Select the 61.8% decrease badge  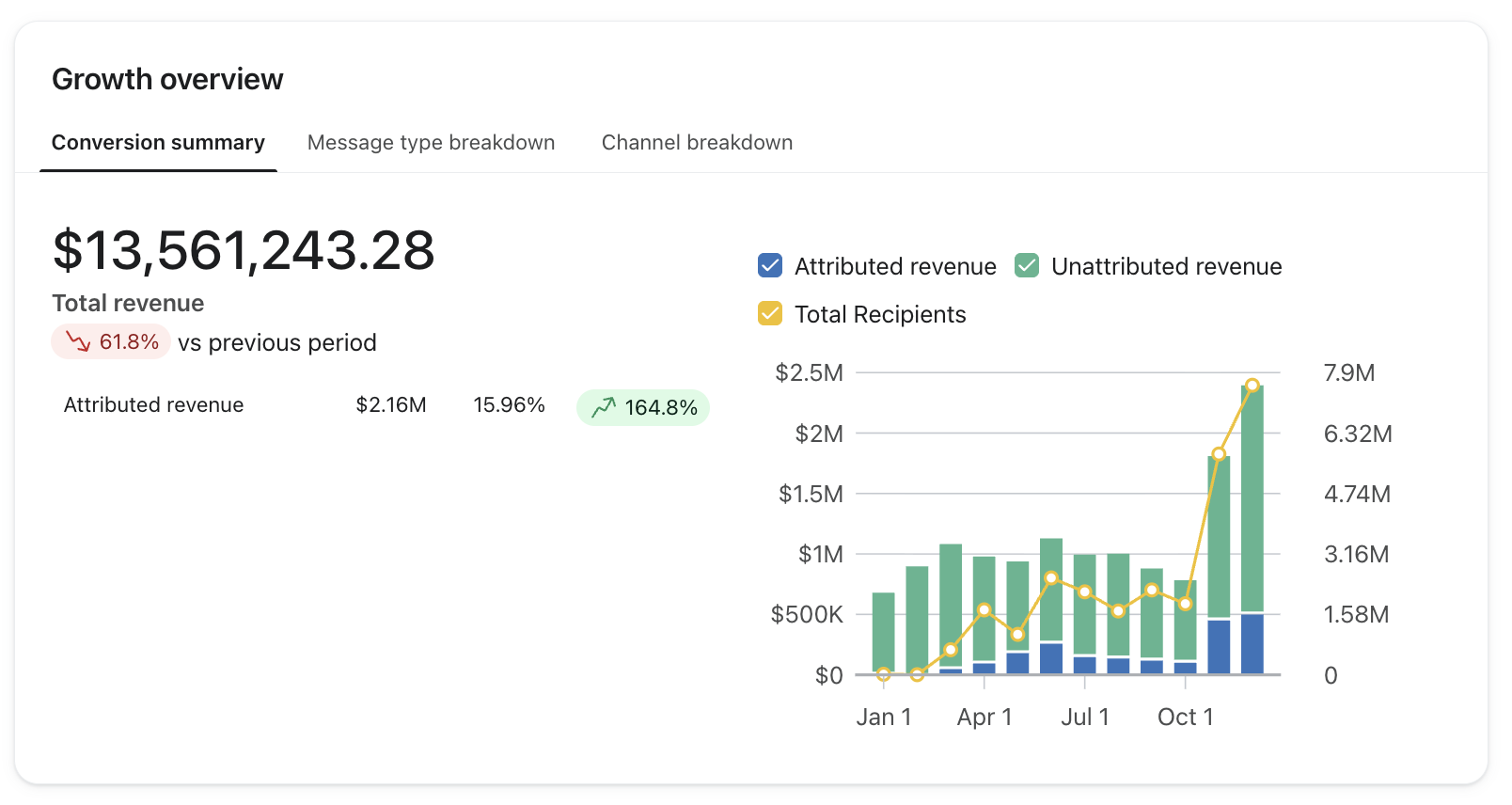111,341
